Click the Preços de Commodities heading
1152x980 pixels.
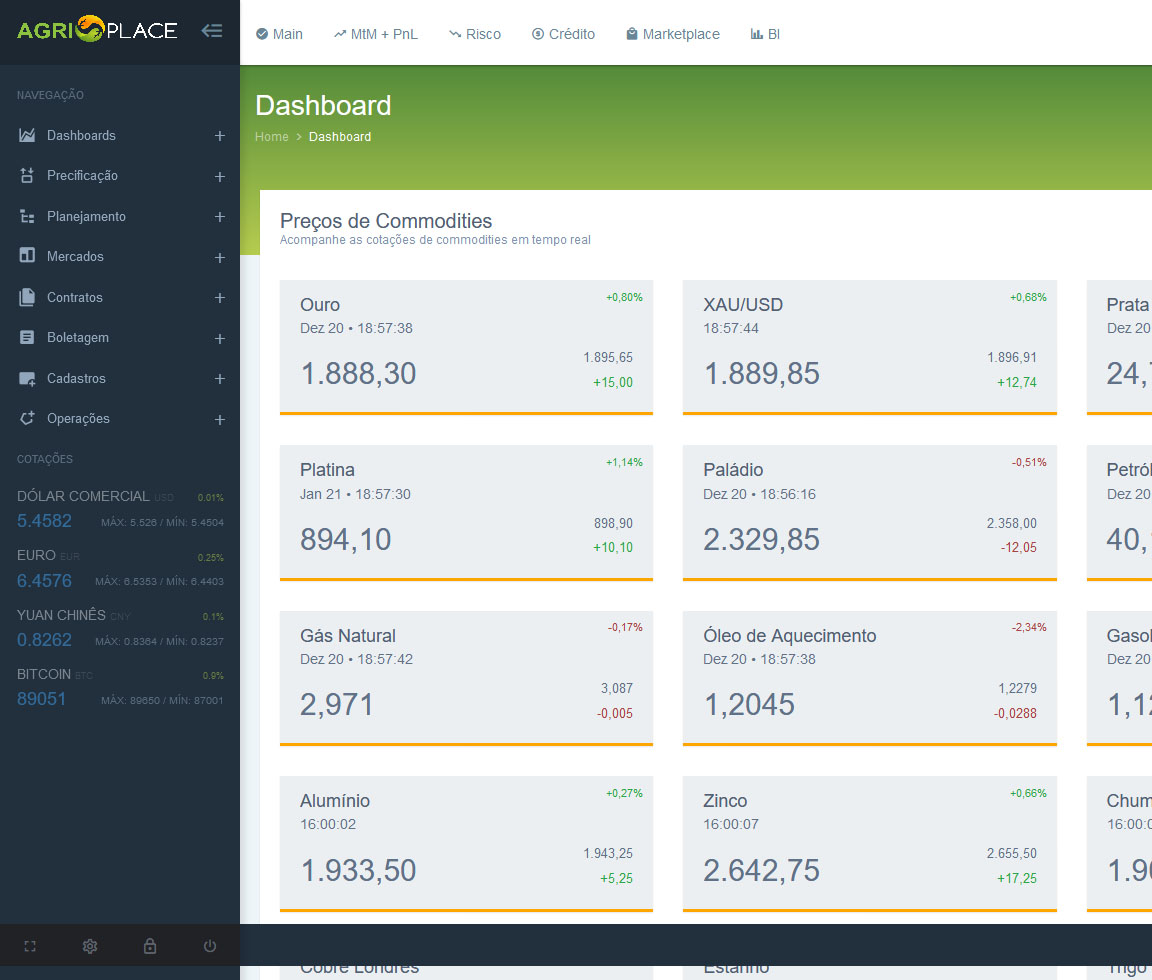click(x=386, y=221)
